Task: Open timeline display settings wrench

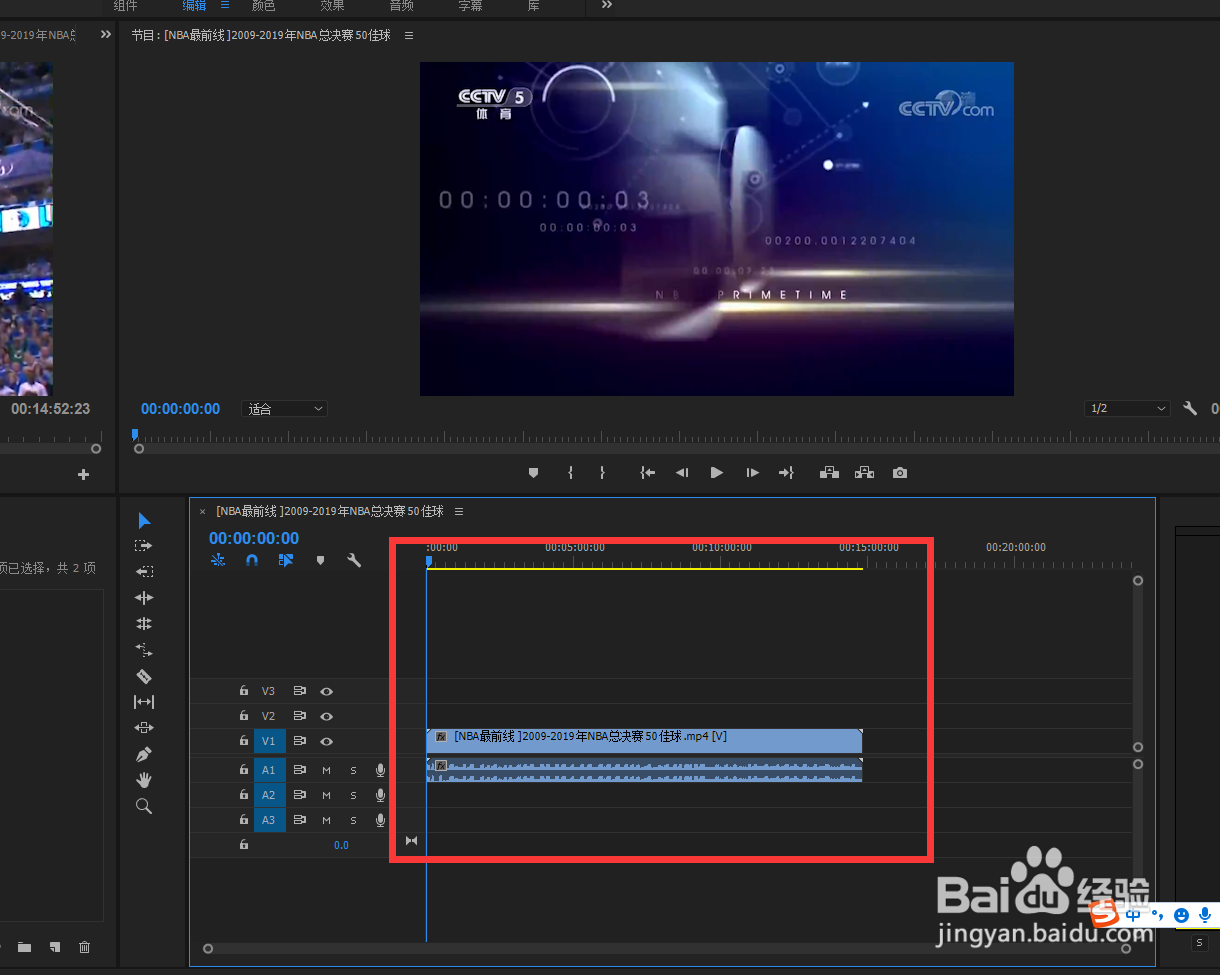Action: pyautogui.click(x=354, y=561)
